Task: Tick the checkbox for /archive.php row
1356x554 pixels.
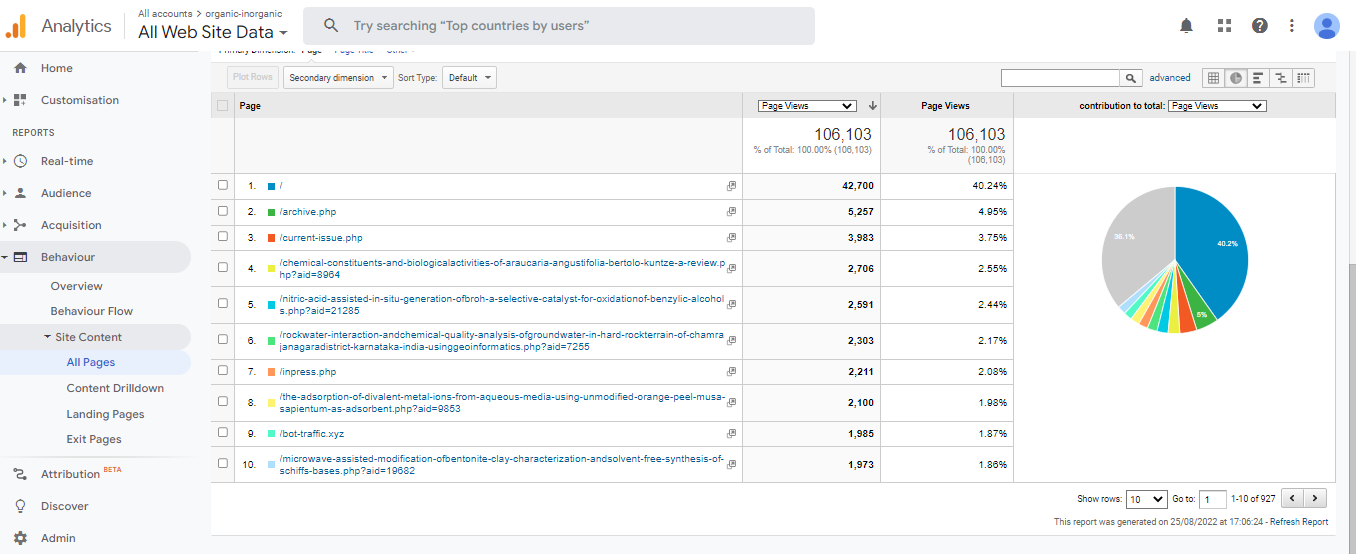Action: coord(223,212)
